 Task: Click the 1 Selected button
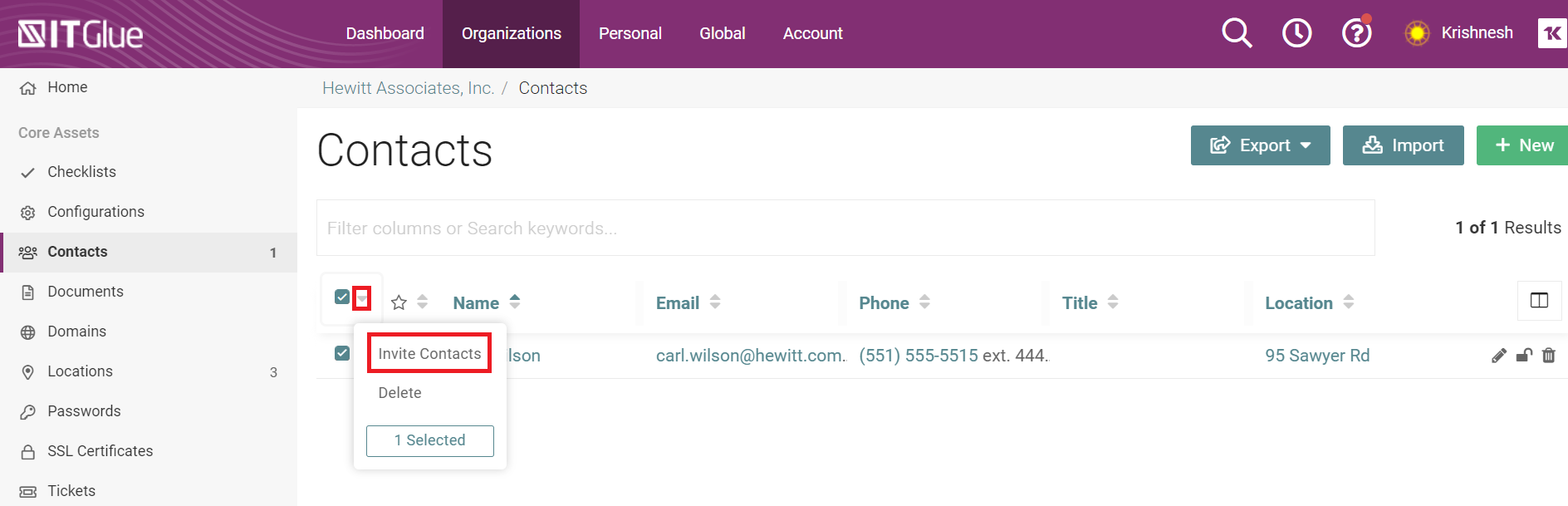point(430,440)
